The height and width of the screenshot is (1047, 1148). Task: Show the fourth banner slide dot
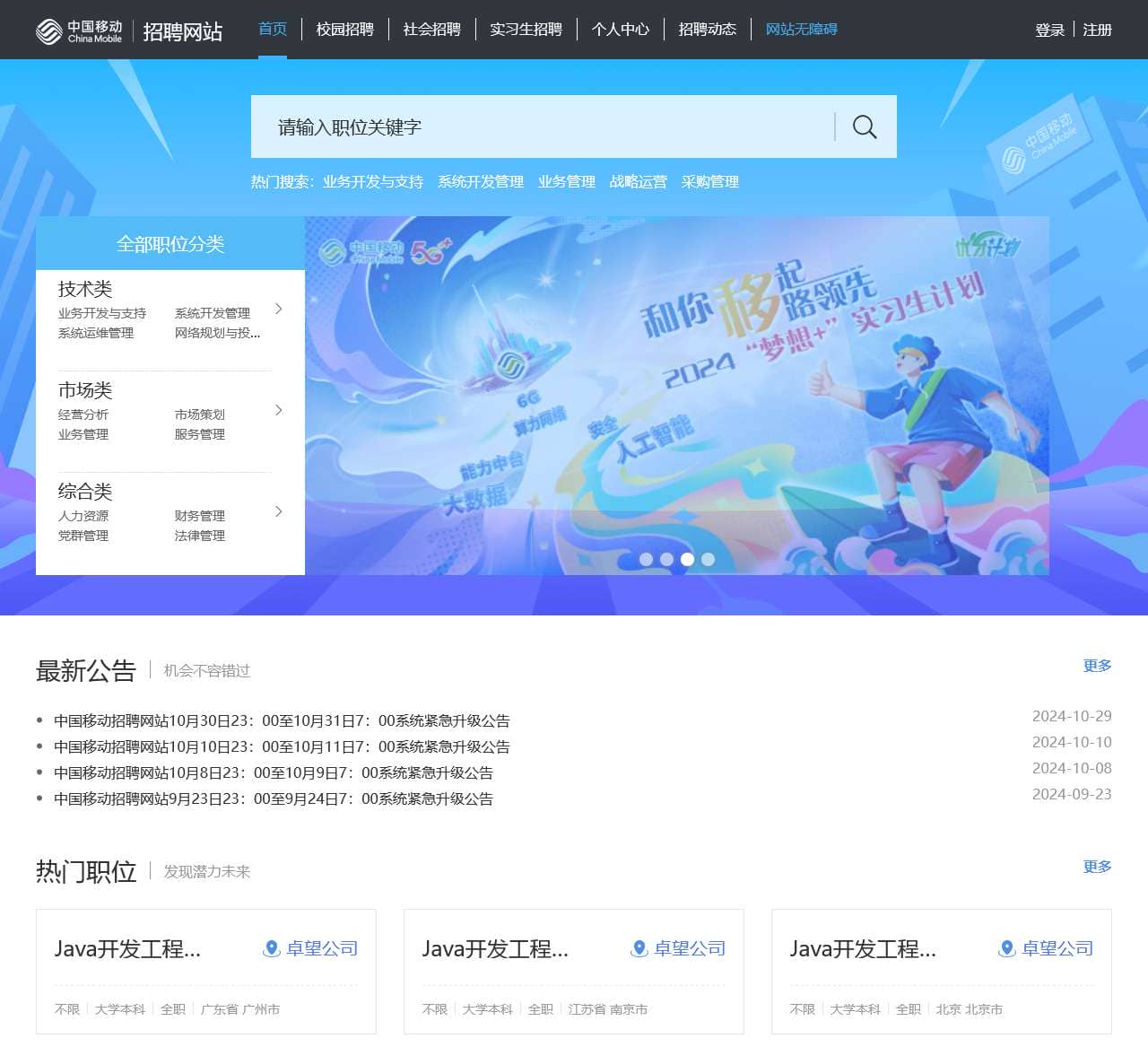click(708, 559)
